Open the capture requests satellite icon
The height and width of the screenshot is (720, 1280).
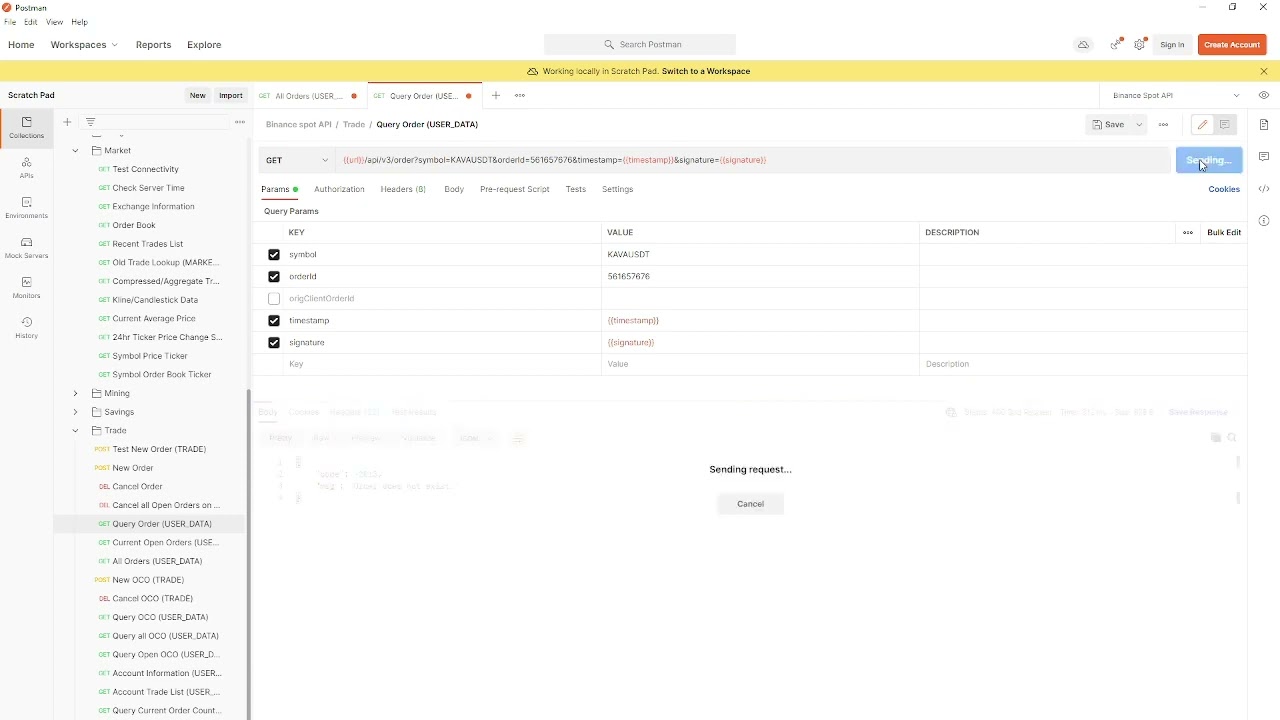[x=1115, y=45]
